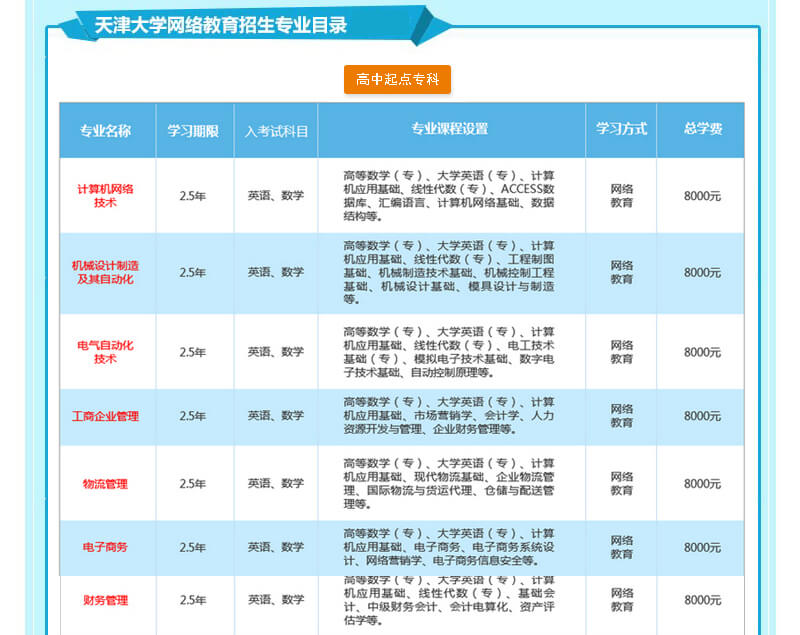This screenshot has height=635, width=800.
Task: Click 2.5年 in the 计算机网络技术 row
Action: point(193,196)
